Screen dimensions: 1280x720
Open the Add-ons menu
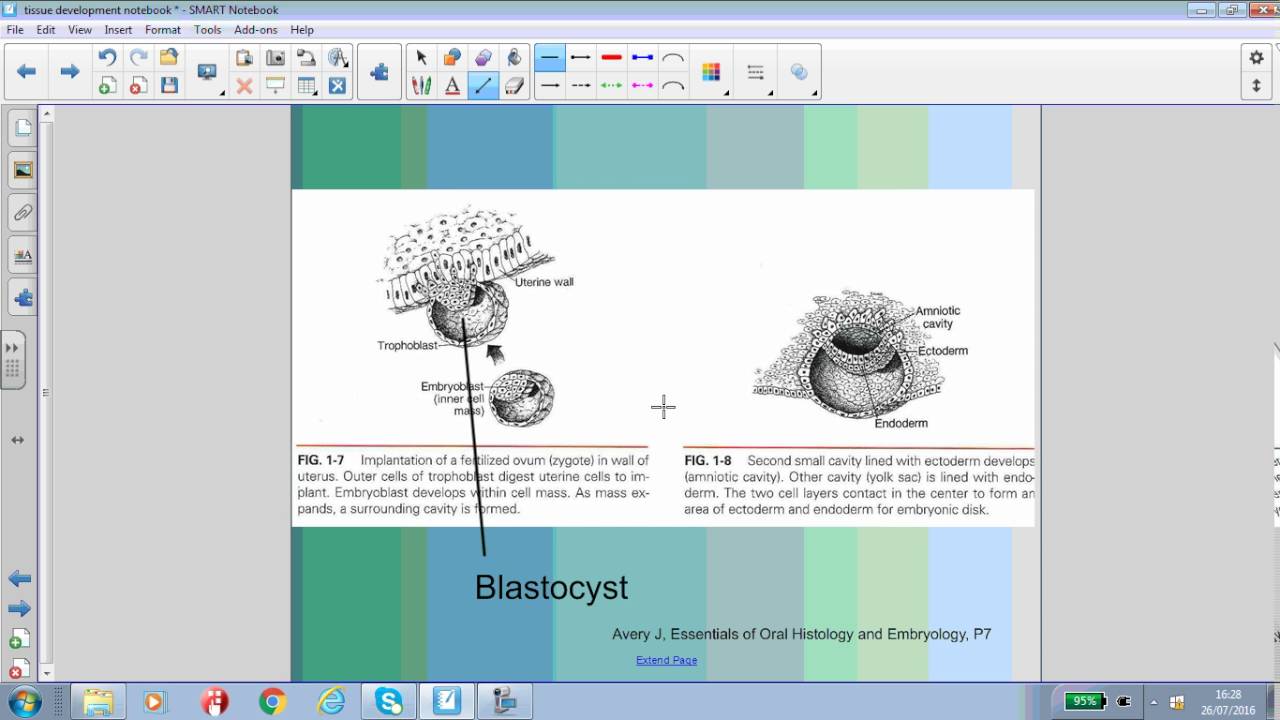coord(256,30)
